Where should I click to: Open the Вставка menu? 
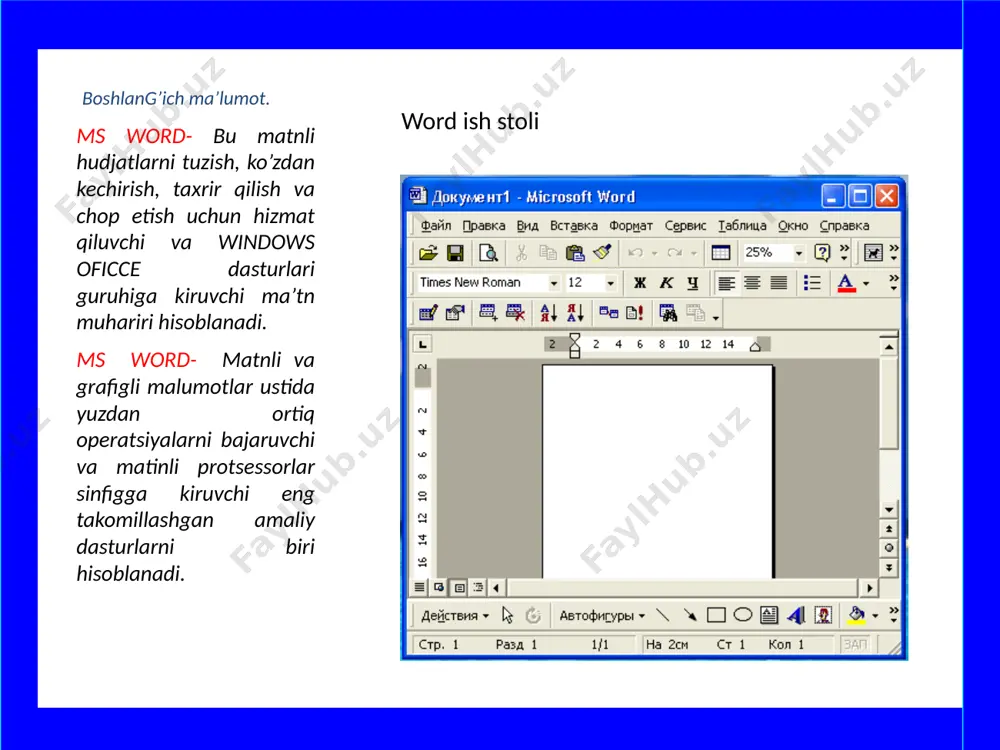tap(574, 225)
